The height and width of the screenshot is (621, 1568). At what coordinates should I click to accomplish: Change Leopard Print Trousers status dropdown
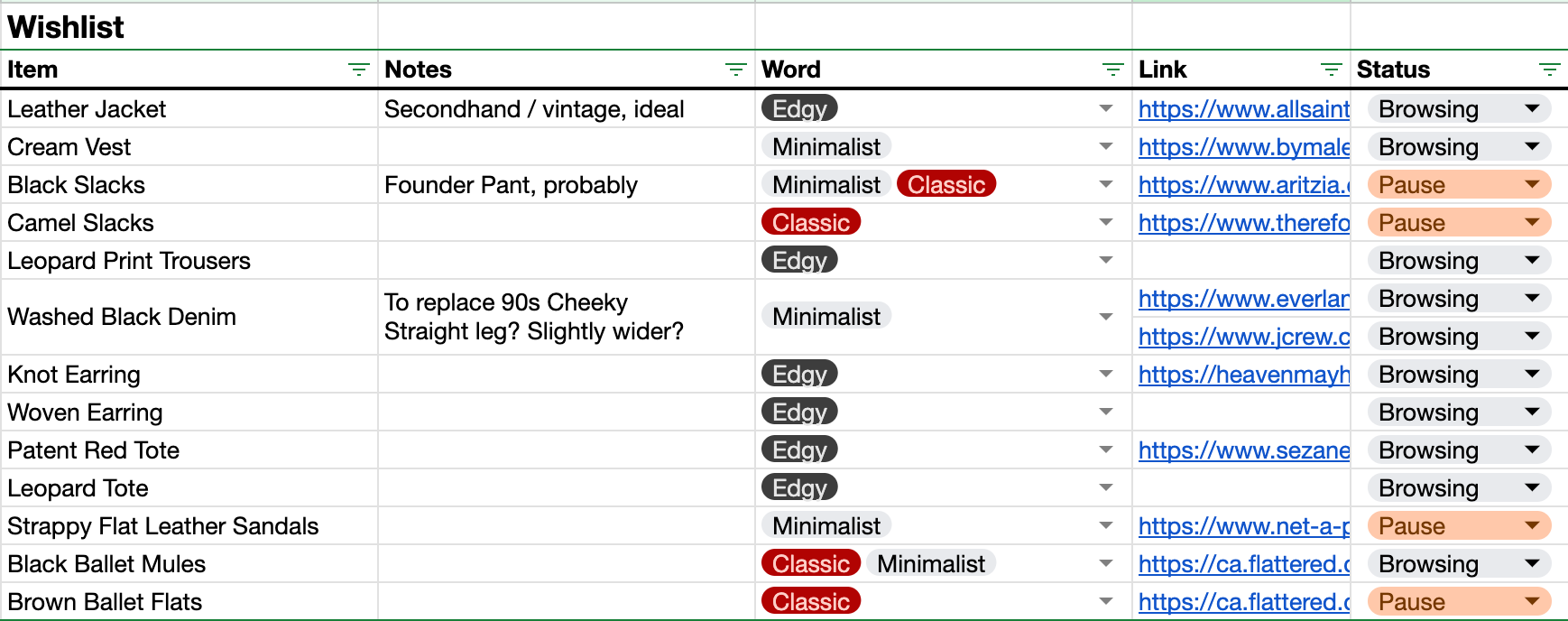(1460, 260)
